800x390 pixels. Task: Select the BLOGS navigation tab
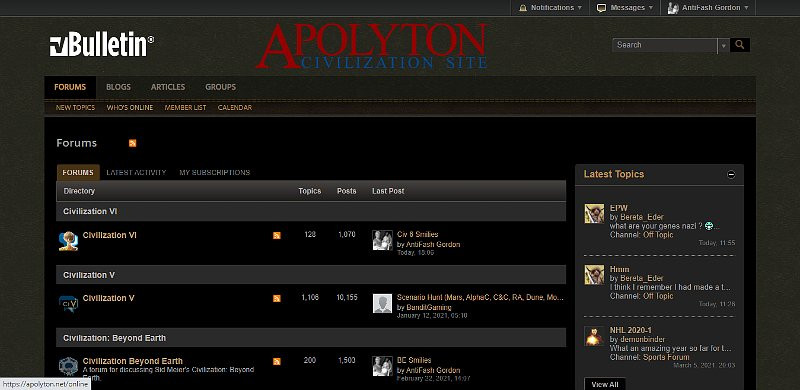click(x=118, y=87)
